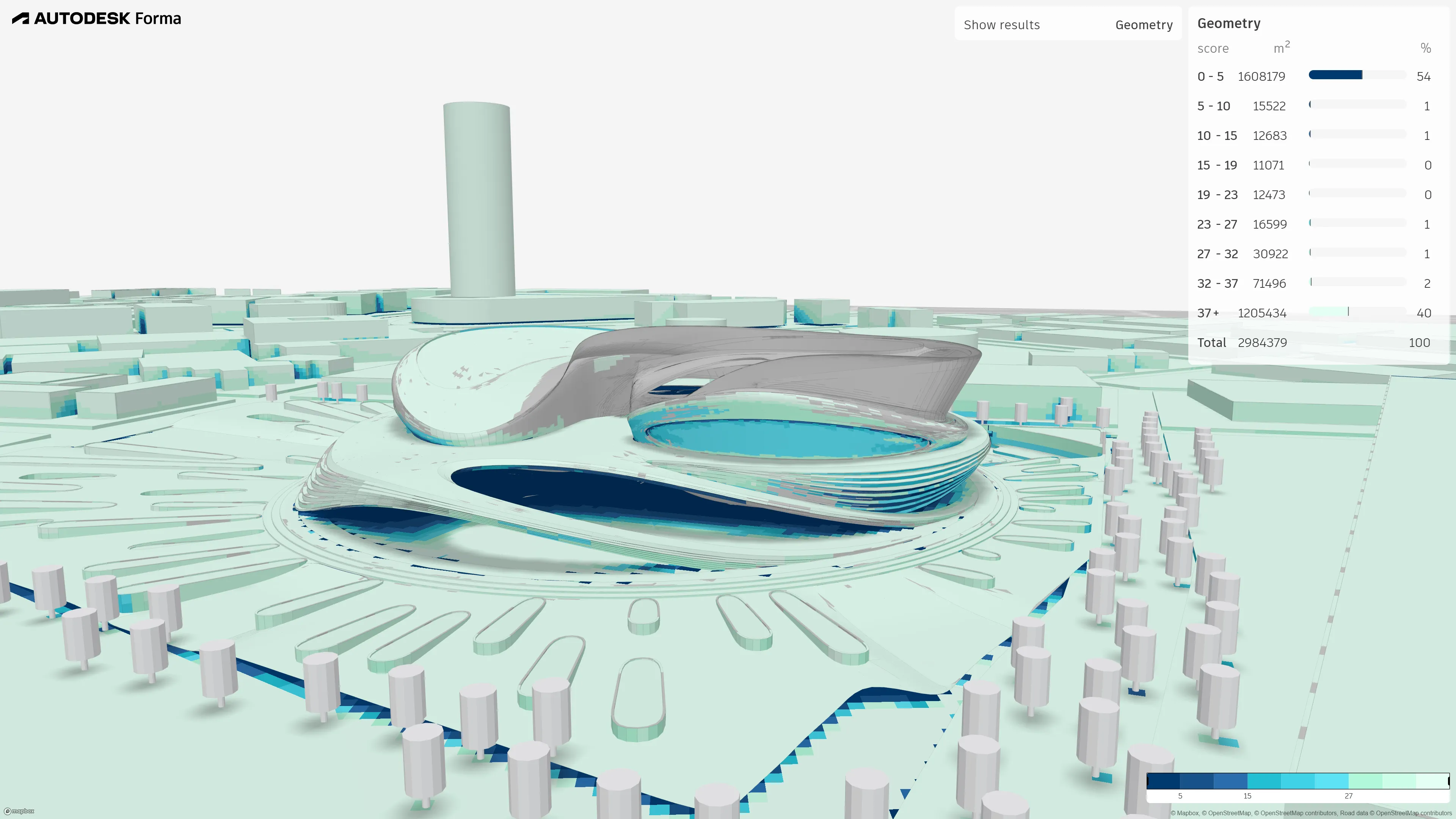Screen dimensions: 1456x819
Task: Click the Mapbox logo in bottom-left corner
Action: [x=20, y=811]
